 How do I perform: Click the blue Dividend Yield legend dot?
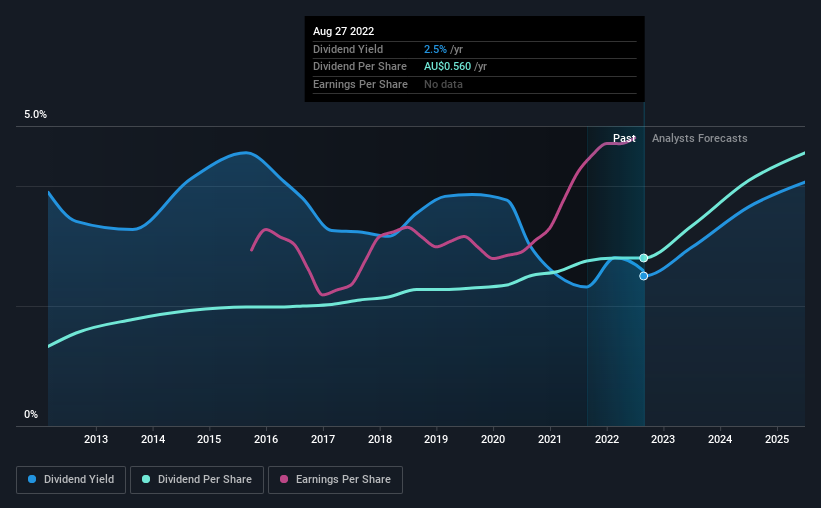click(32, 479)
